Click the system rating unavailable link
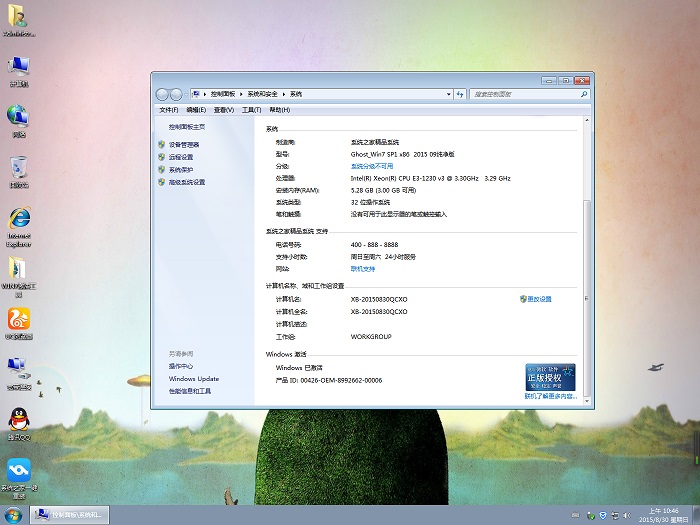This screenshot has height=525, width=700. pos(372,166)
